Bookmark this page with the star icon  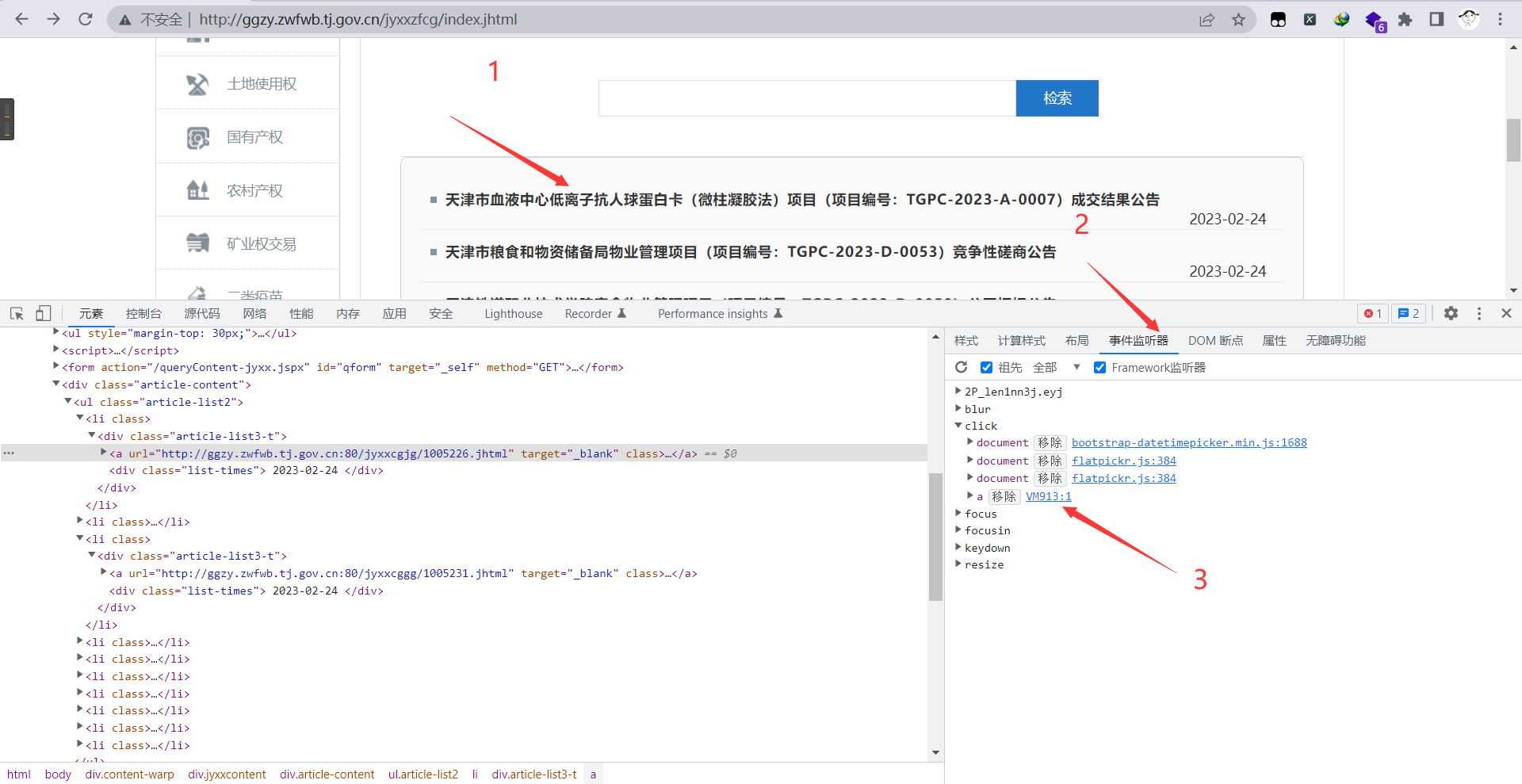click(x=1238, y=20)
